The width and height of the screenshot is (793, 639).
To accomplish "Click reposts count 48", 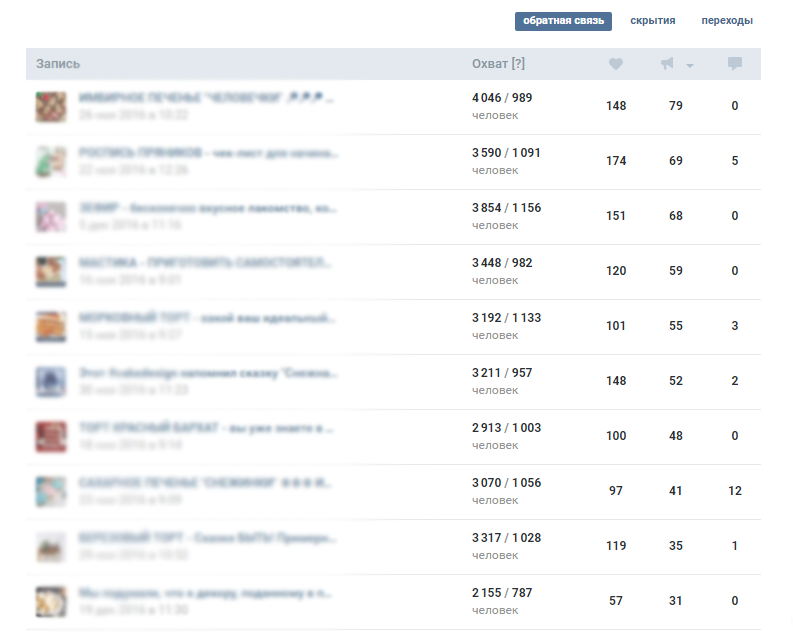I will click(676, 436).
